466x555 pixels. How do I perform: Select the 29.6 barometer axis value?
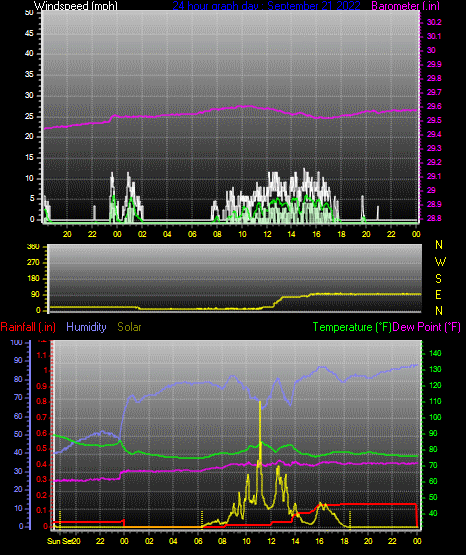tap(434, 107)
